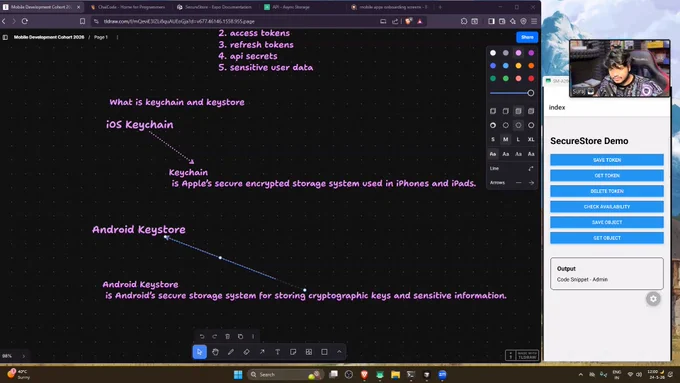The width and height of the screenshot is (680, 383).
Task: Choose the last dash style option
Action: 531,125
